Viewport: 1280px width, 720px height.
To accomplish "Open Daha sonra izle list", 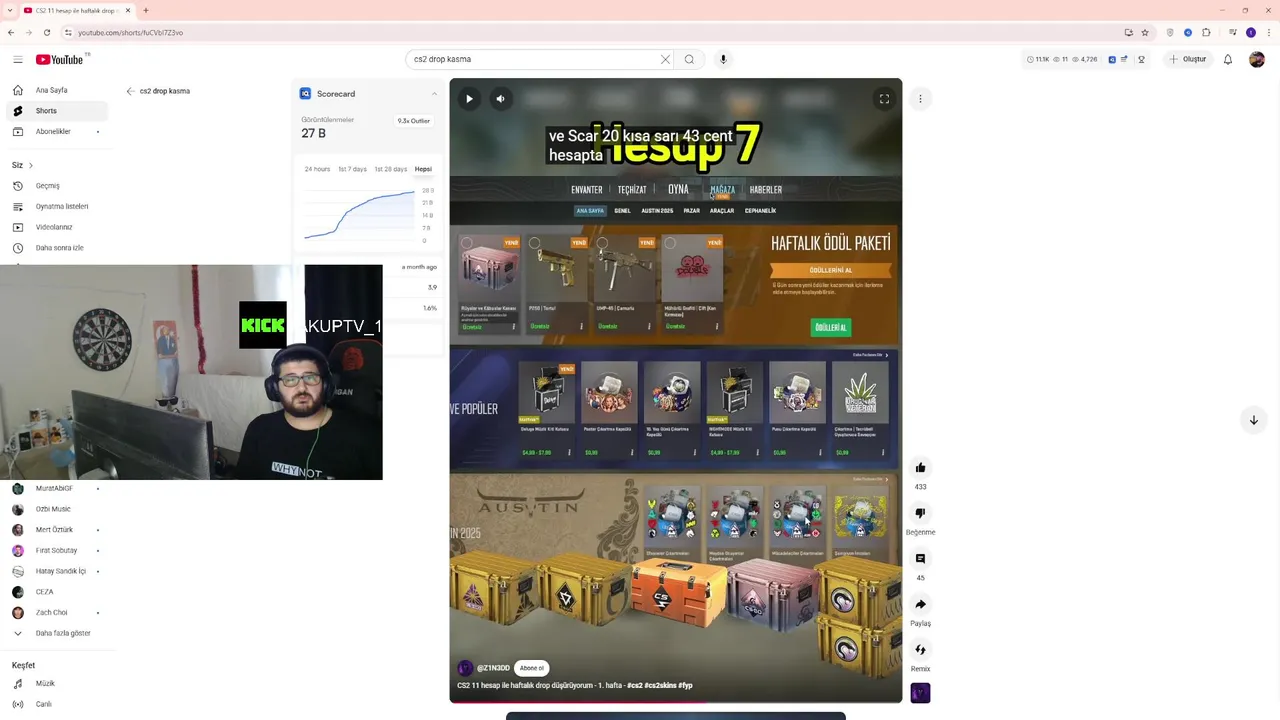I will (x=55, y=248).
